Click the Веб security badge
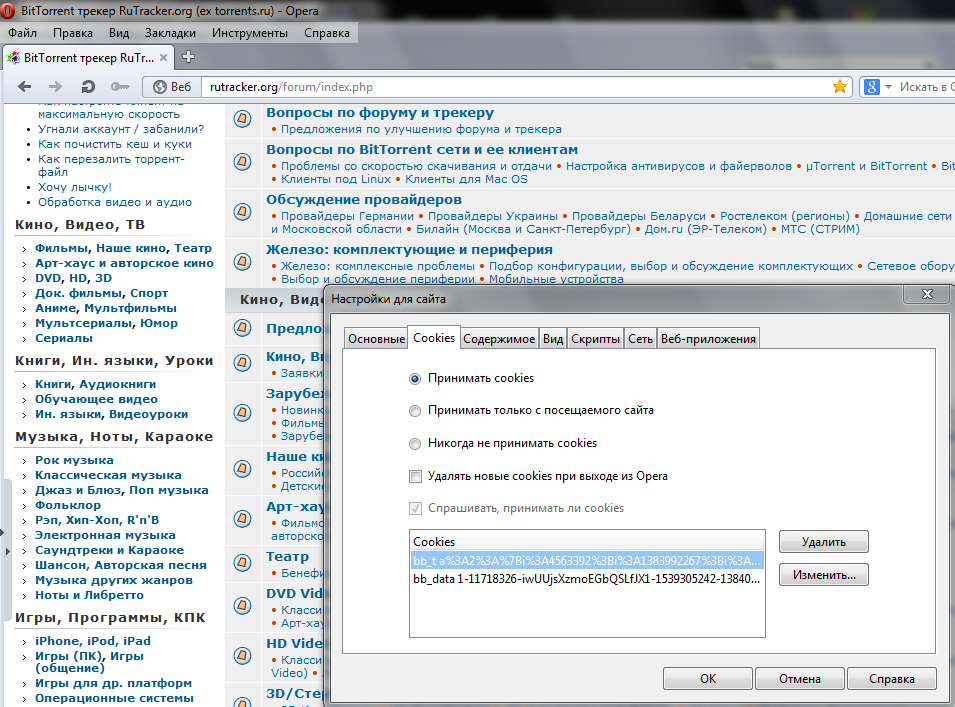The width and height of the screenshot is (955, 707). coord(172,87)
